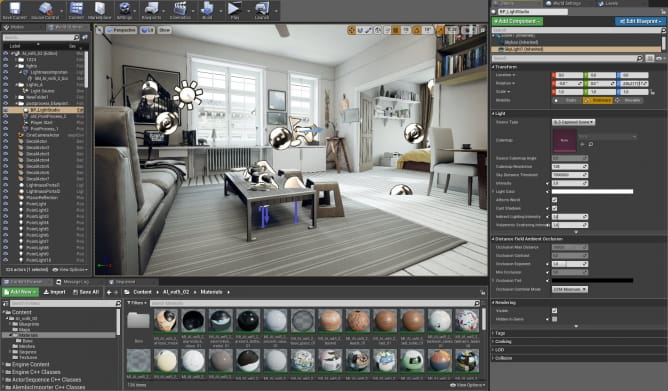
Task: Toggle visibility eye for the 1224 folder
Action: (x=6, y=60)
